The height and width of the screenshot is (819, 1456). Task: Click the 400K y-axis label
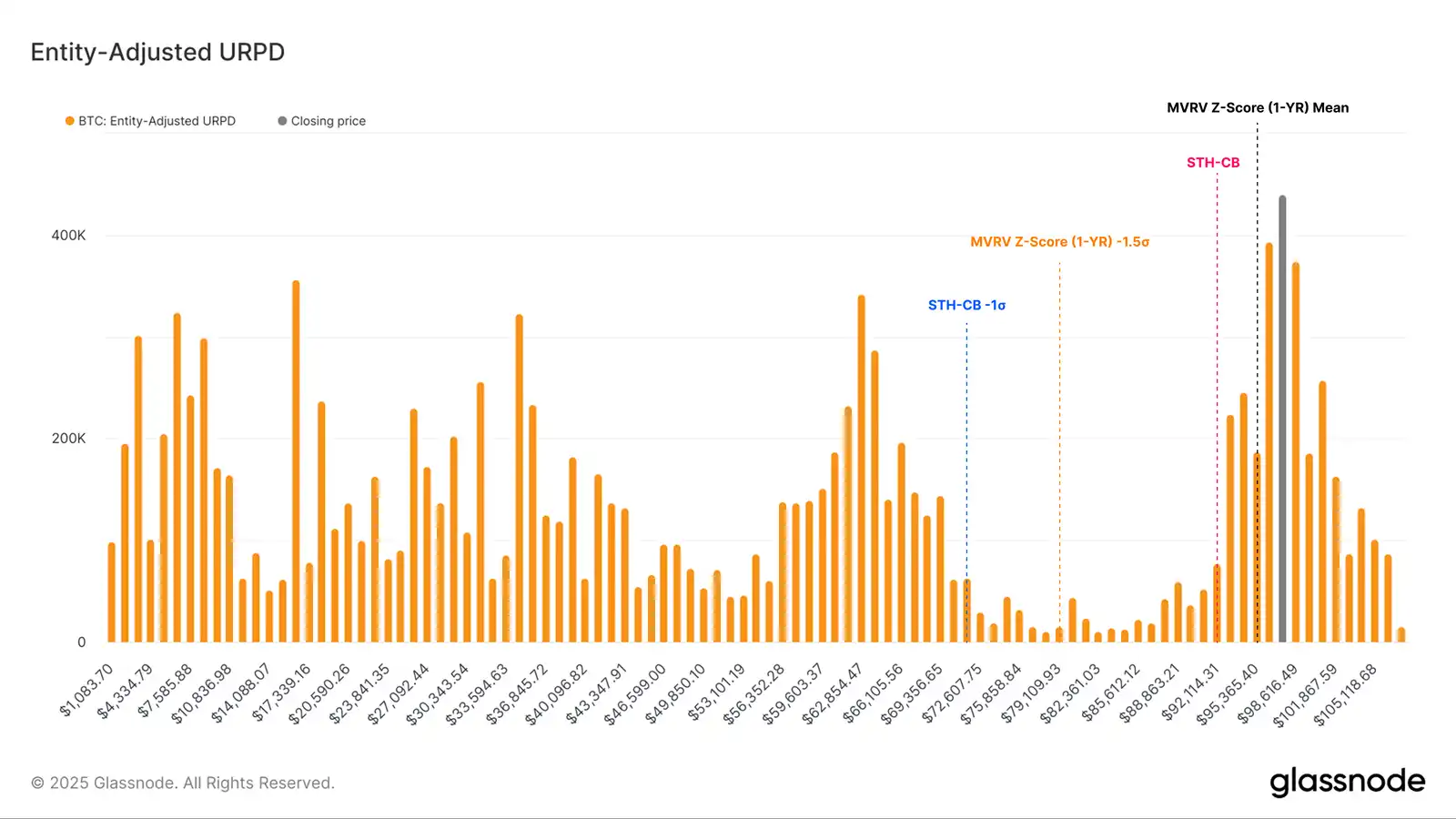click(x=68, y=236)
